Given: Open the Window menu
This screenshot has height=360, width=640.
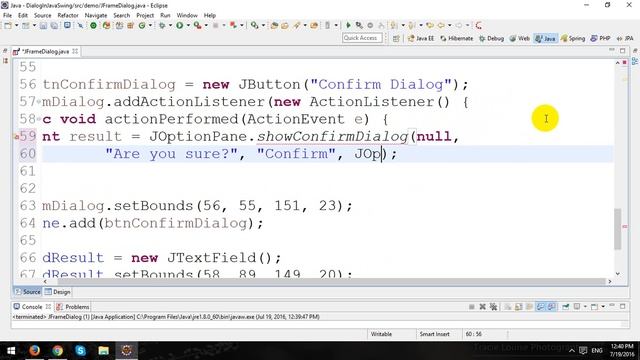Looking at the screenshot, I should [x=187, y=15].
